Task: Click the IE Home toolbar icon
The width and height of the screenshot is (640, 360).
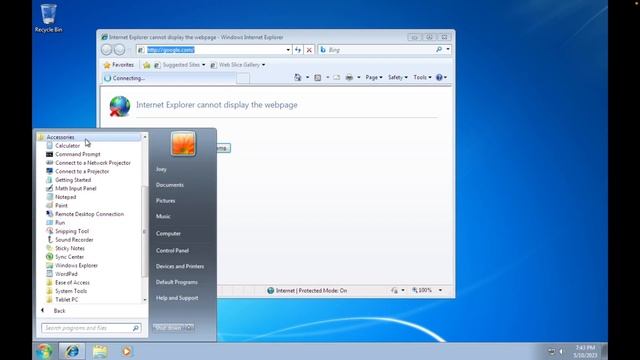Action: pos(298,78)
